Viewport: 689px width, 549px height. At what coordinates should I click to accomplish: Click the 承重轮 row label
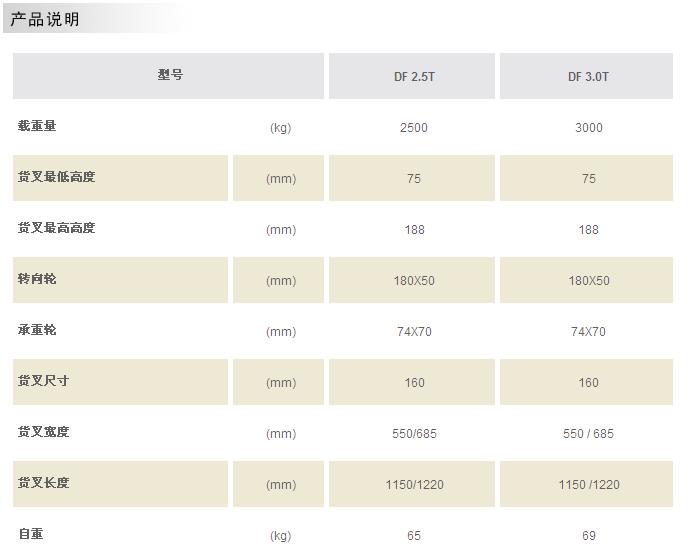(37, 330)
